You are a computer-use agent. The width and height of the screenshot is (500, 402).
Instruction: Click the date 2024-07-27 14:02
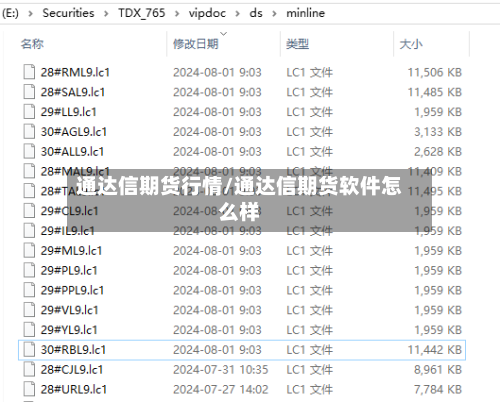point(221,389)
